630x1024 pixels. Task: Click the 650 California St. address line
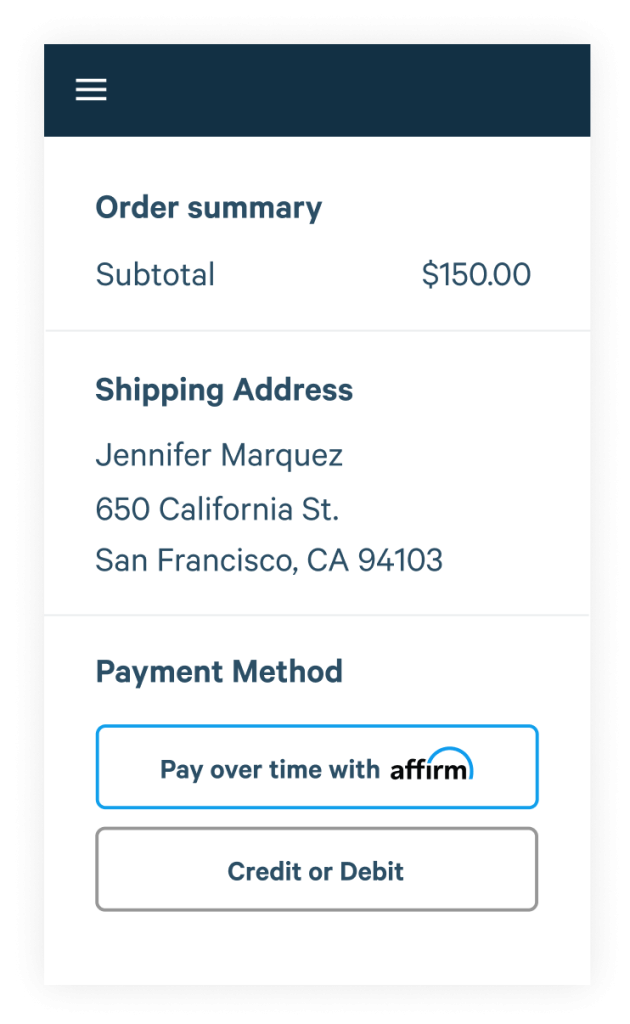point(217,509)
